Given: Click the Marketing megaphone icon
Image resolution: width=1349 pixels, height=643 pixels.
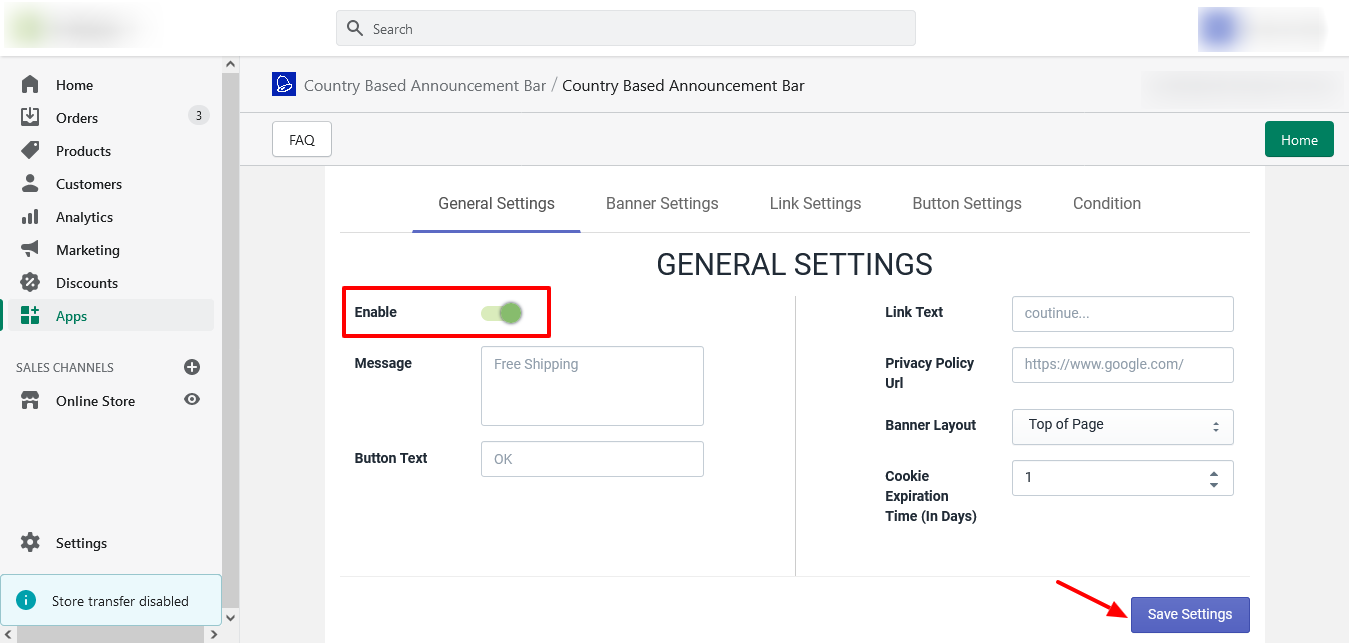Looking at the screenshot, I should [x=30, y=250].
